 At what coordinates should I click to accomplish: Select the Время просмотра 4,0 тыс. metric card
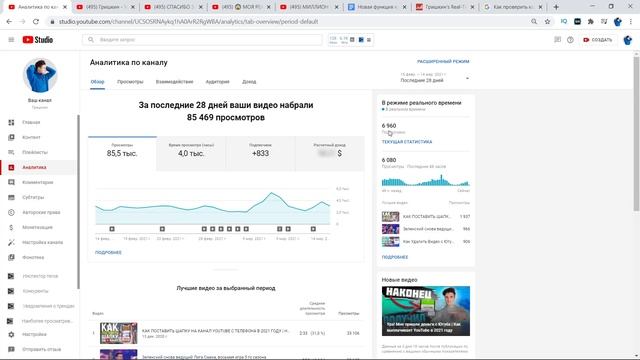click(x=191, y=153)
